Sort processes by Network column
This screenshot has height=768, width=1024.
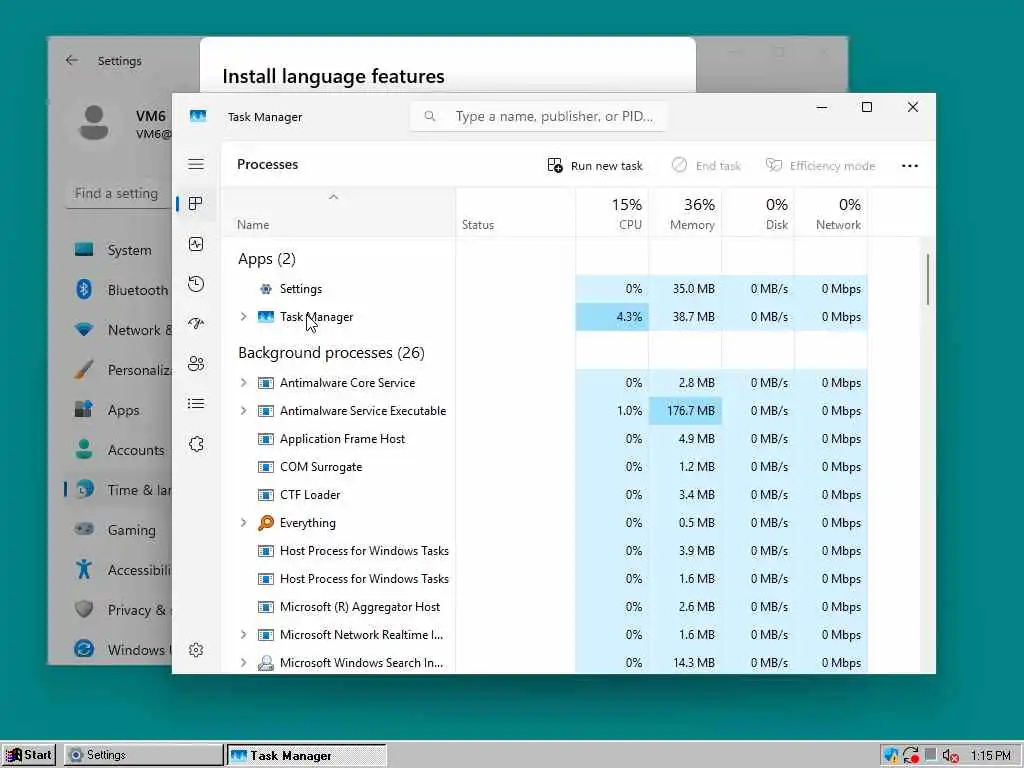click(831, 213)
